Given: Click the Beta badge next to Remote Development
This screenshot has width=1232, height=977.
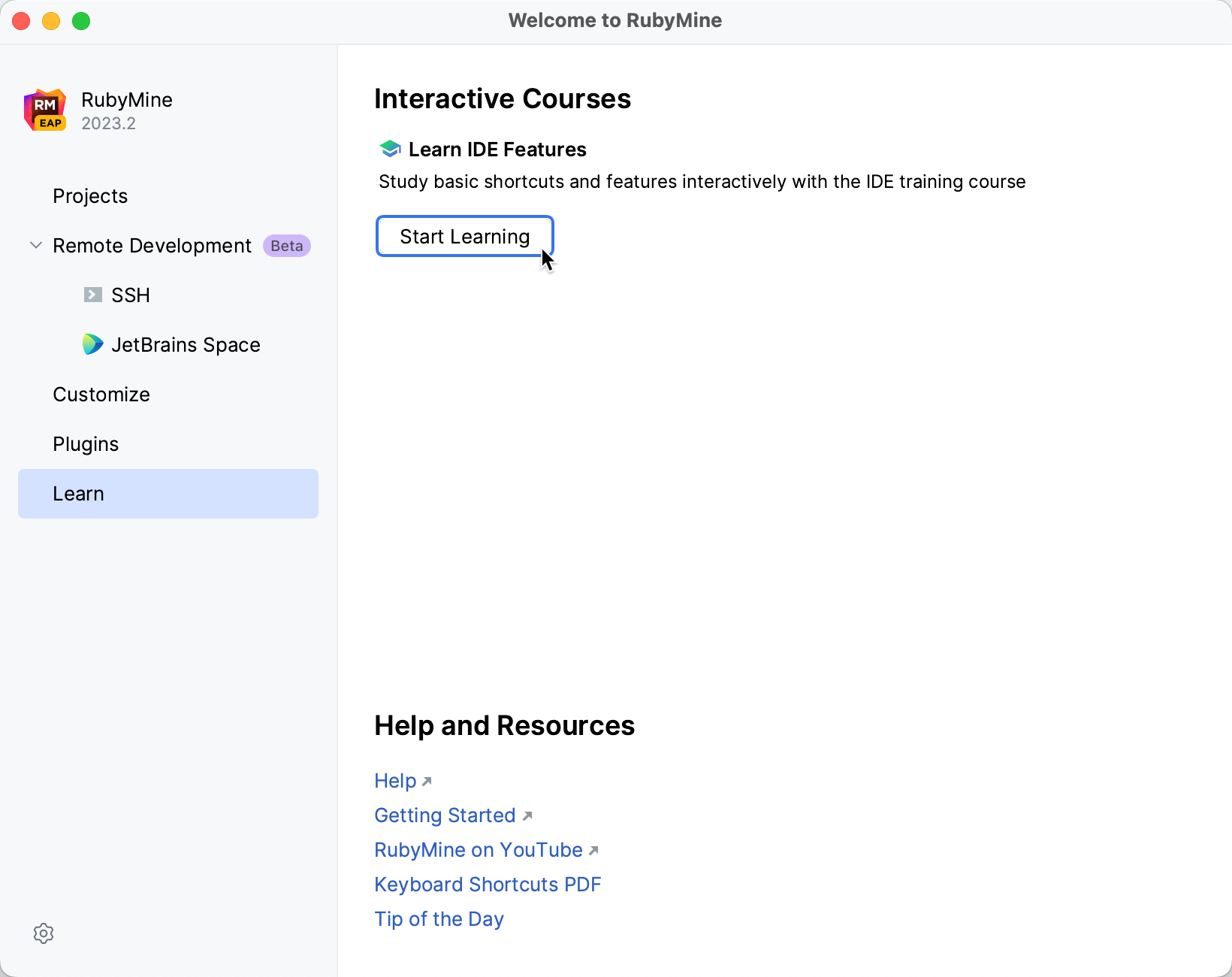Looking at the screenshot, I should (x=286, y=246).
